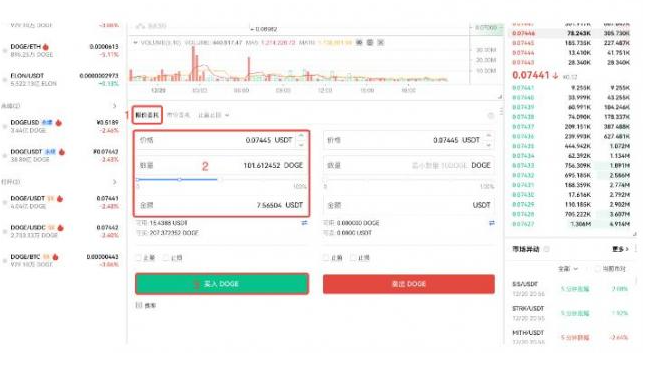Click the fire icon next to DOGE/ETH
The image size is (656, 366).
point(46,47)
